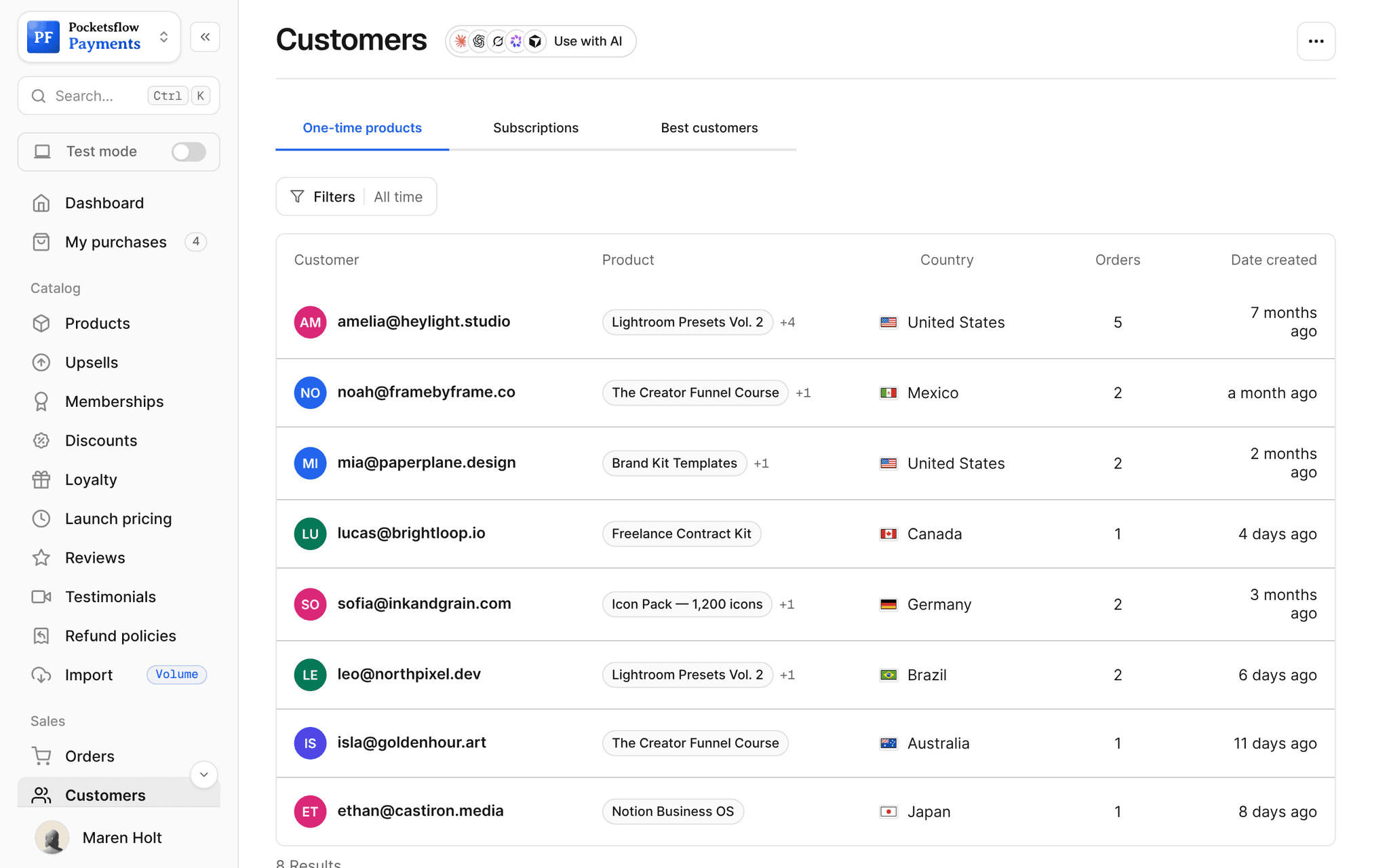Open Orders shopping cart icon

pos(41,756)
